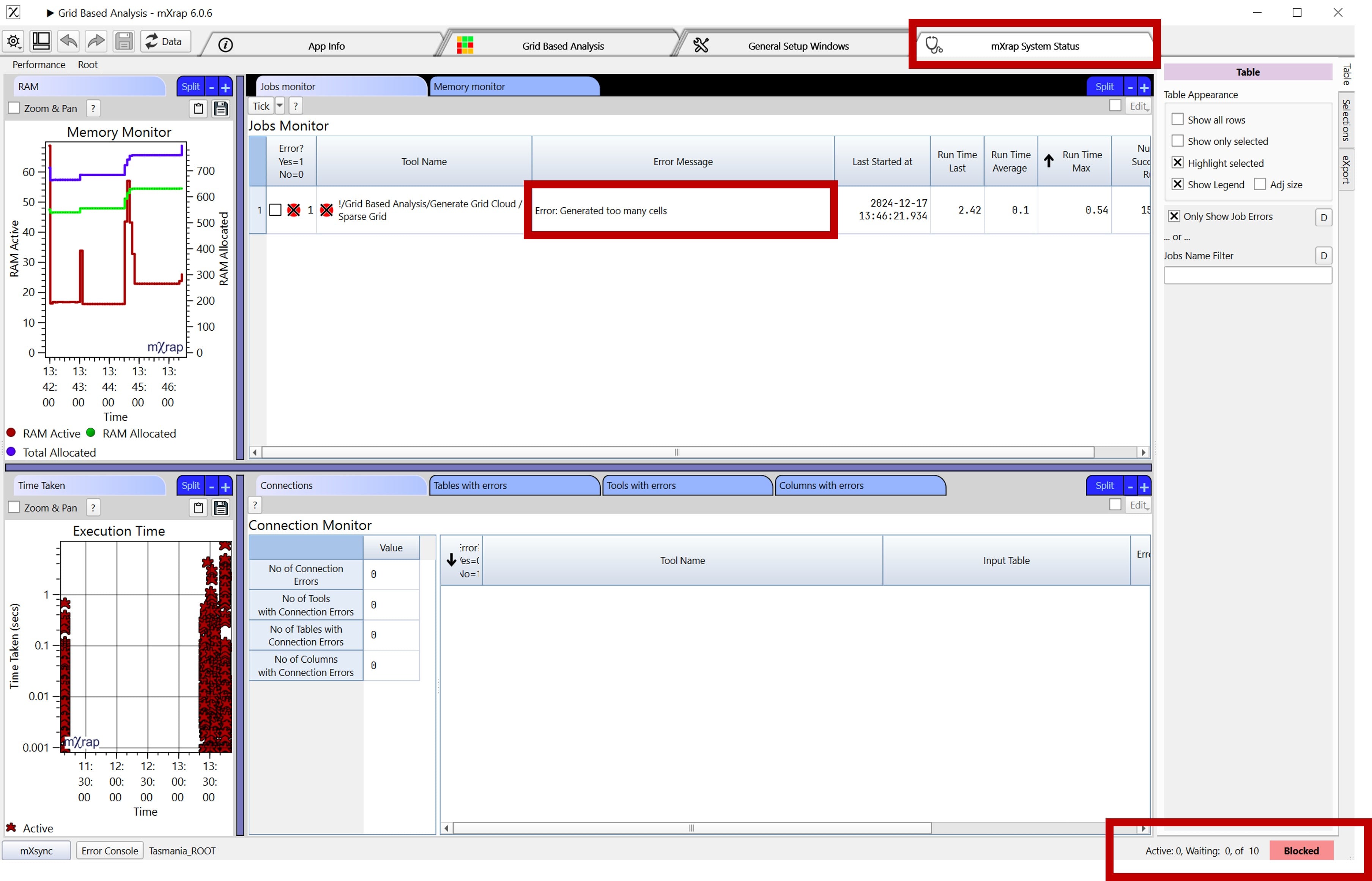The width and height of the screenshot is (1372, 881).
Task: Open the Performance menu
Action: (x=38, y=65)
